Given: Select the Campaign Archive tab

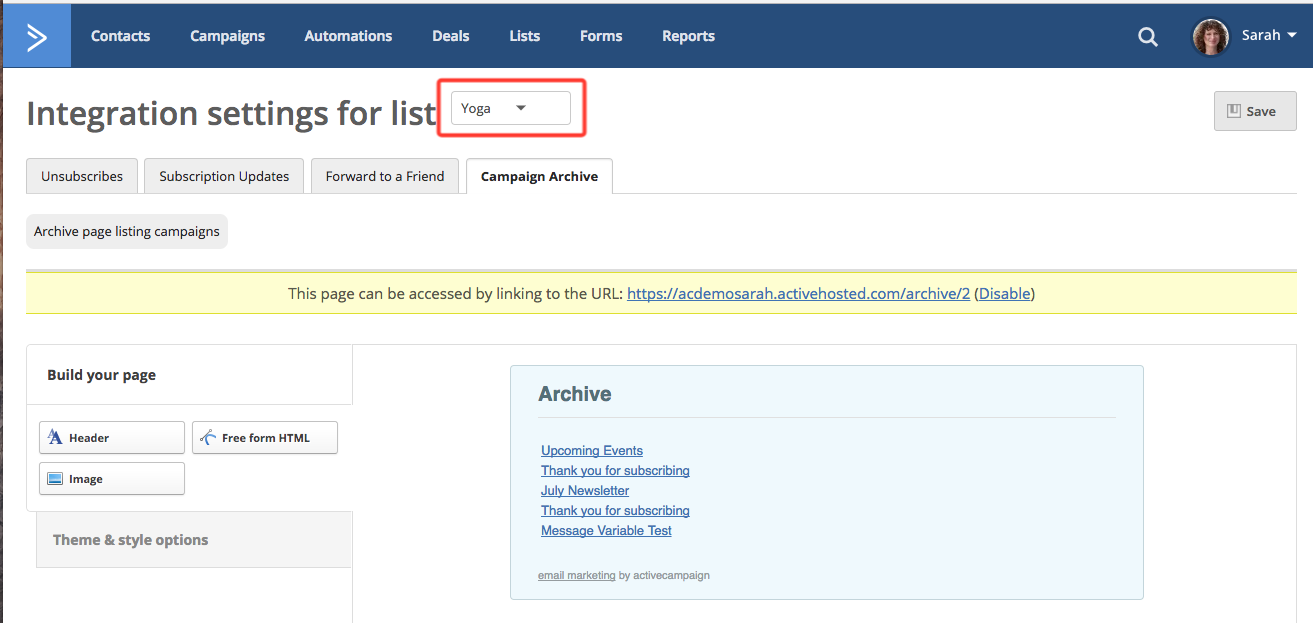Looking at the screenshot, I should pyautogui.click(x=539, y=176).
